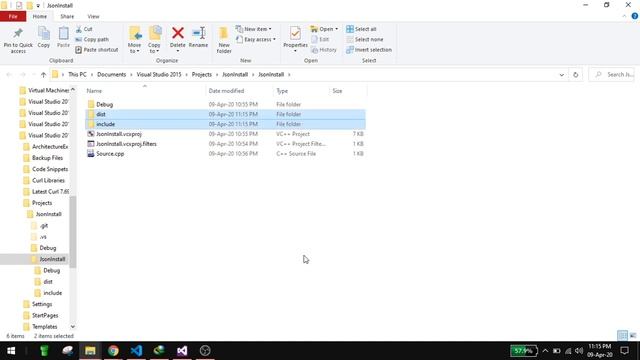Click Select all
The width and height of the screenshot is (640, 360).
[x=361, y=29]
